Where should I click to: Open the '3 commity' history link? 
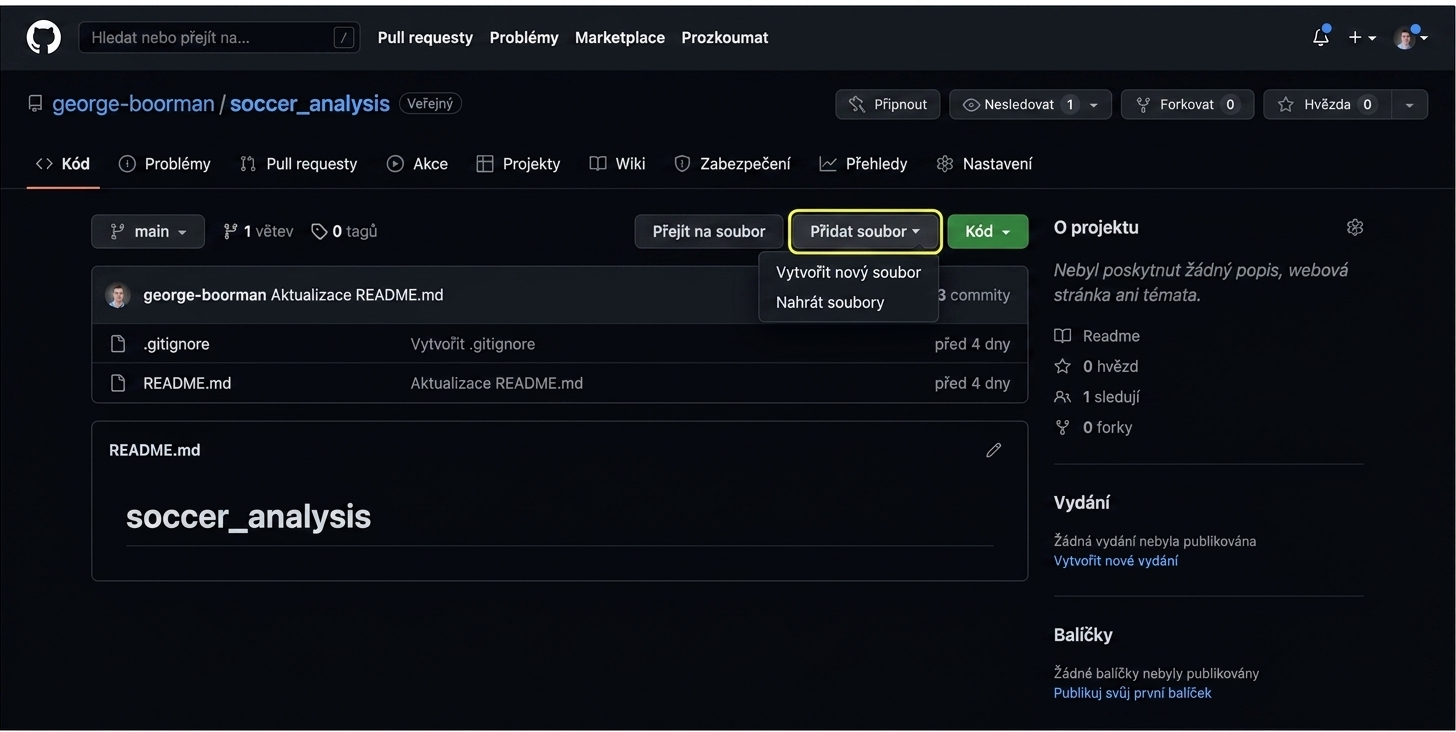[973, 295]
